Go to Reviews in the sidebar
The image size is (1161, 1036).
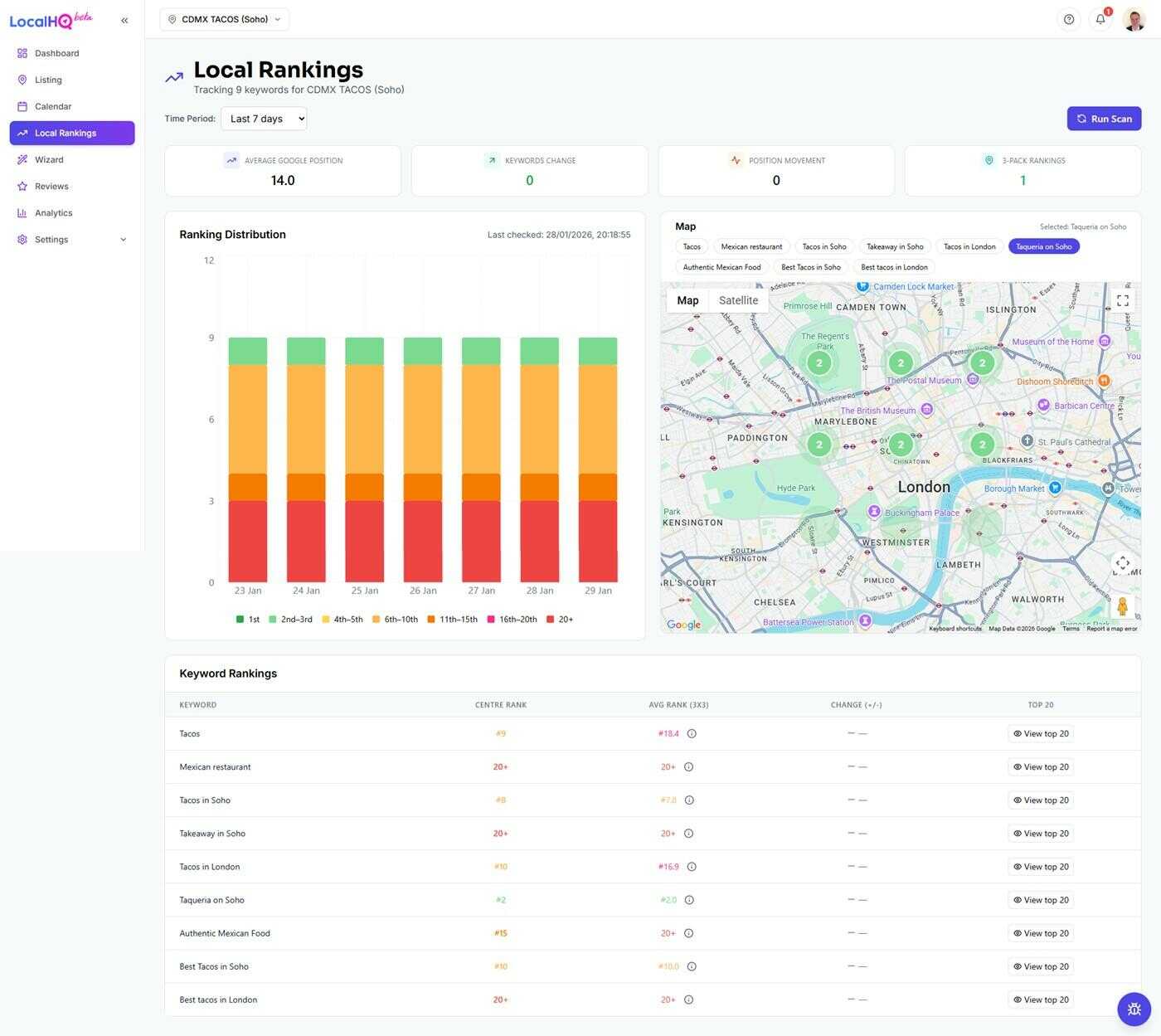[51, 187]
